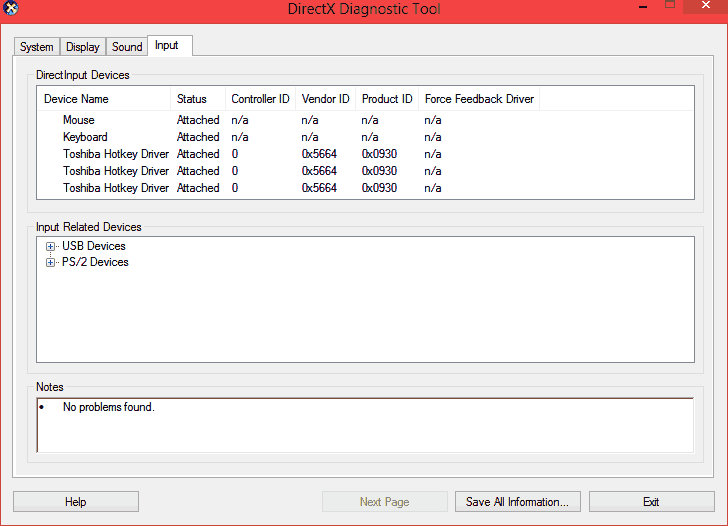The image size is (728, 526).
Task: Click the Product ID column header
Action: click(387, 99)
